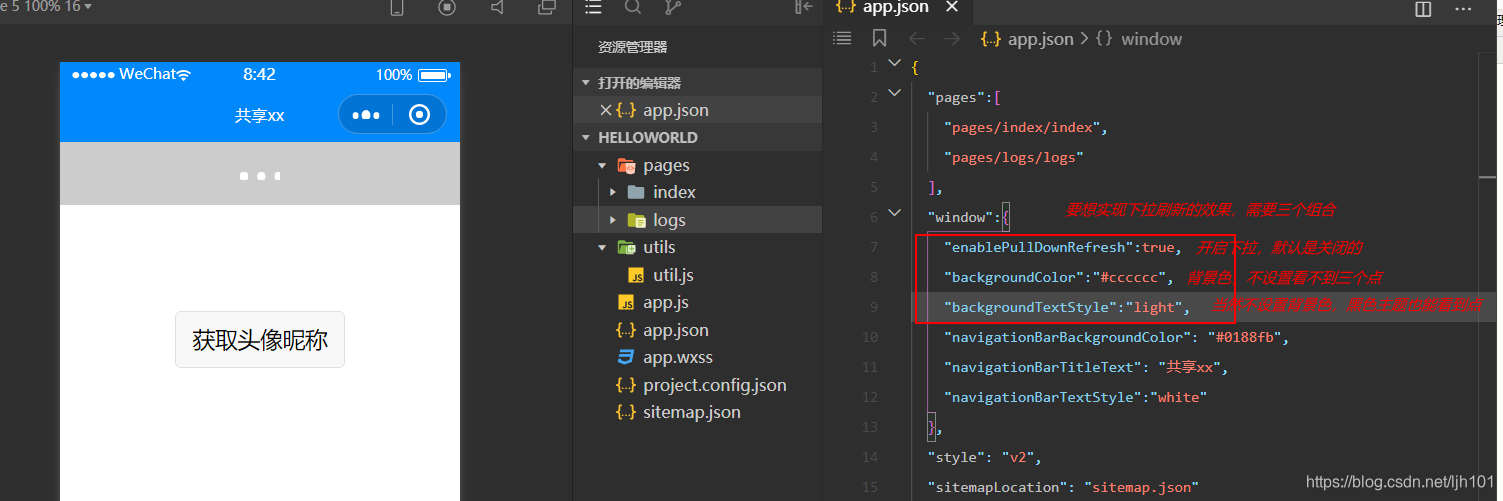Collapse the 打开的编辑器 section
The height and width of the screenshot is (501, 1503).
[697, 83]
